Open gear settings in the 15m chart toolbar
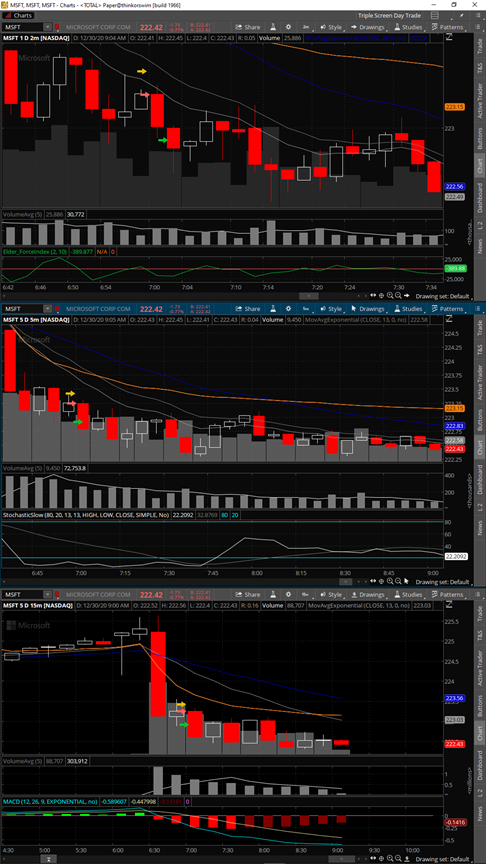 point(288,595)
